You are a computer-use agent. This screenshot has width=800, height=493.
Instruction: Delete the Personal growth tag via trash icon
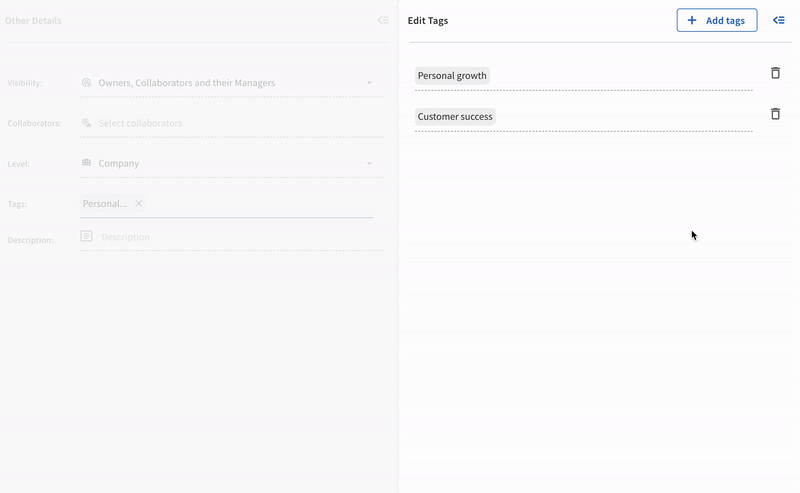point(775,73)
